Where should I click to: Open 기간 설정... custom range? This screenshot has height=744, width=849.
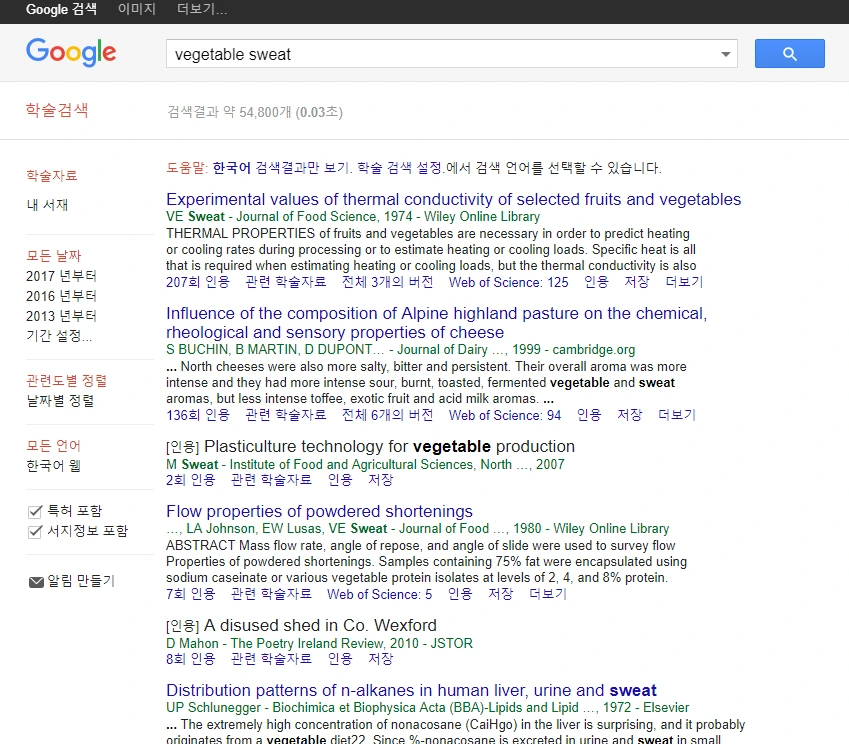pos(59,336)
